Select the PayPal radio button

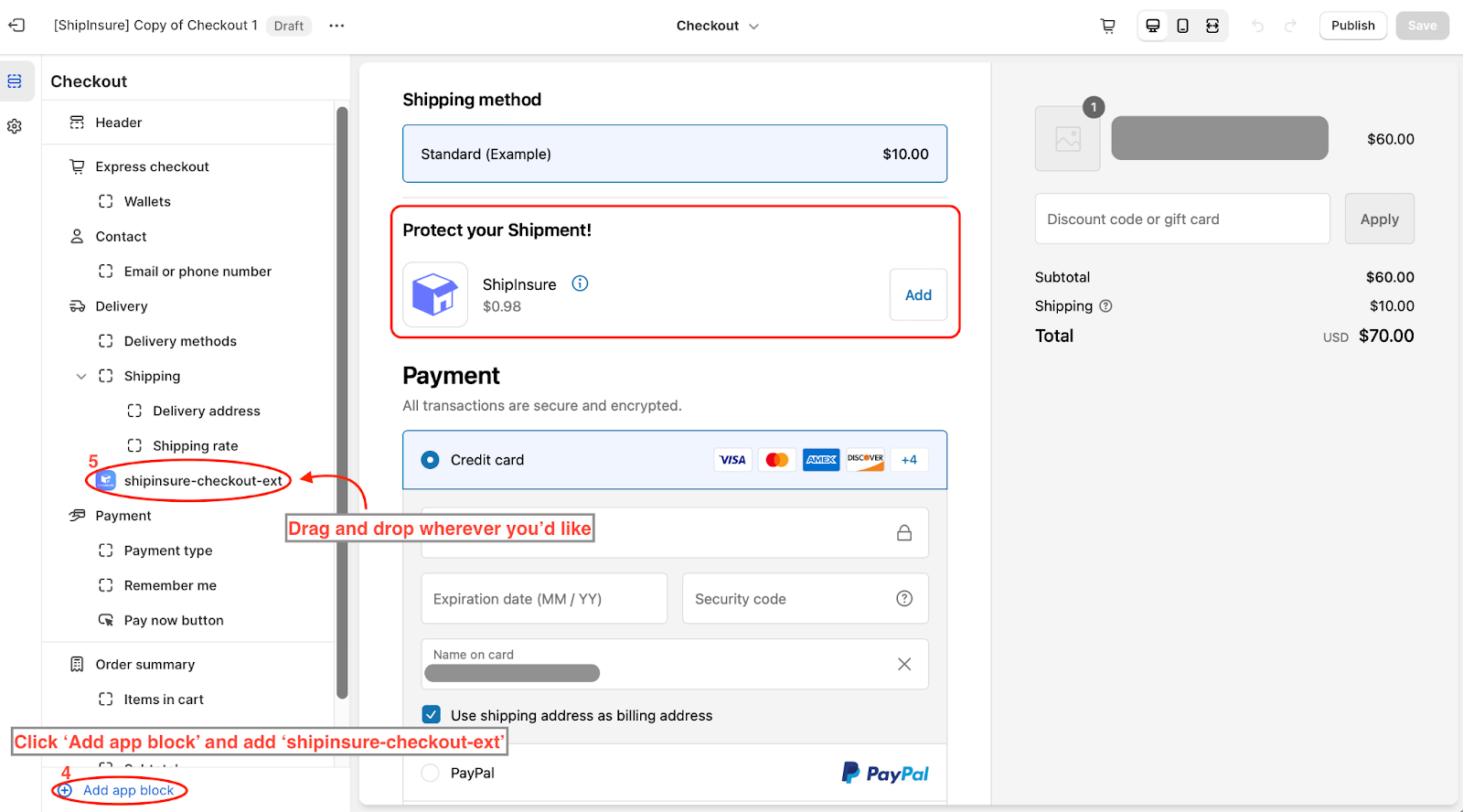[x=430, y=773]
